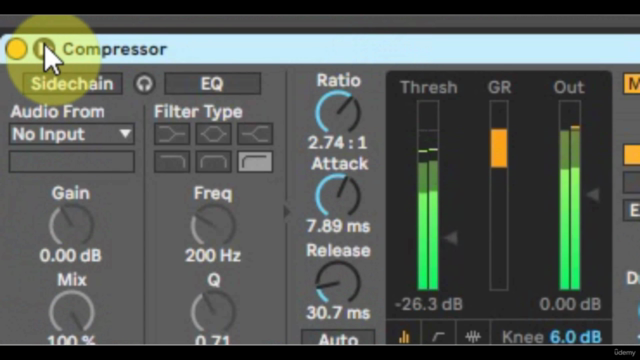The width and height of the screenshot is (640, 360).
Task: Click the 200 Hz frequency value
Action: point(213,256)
